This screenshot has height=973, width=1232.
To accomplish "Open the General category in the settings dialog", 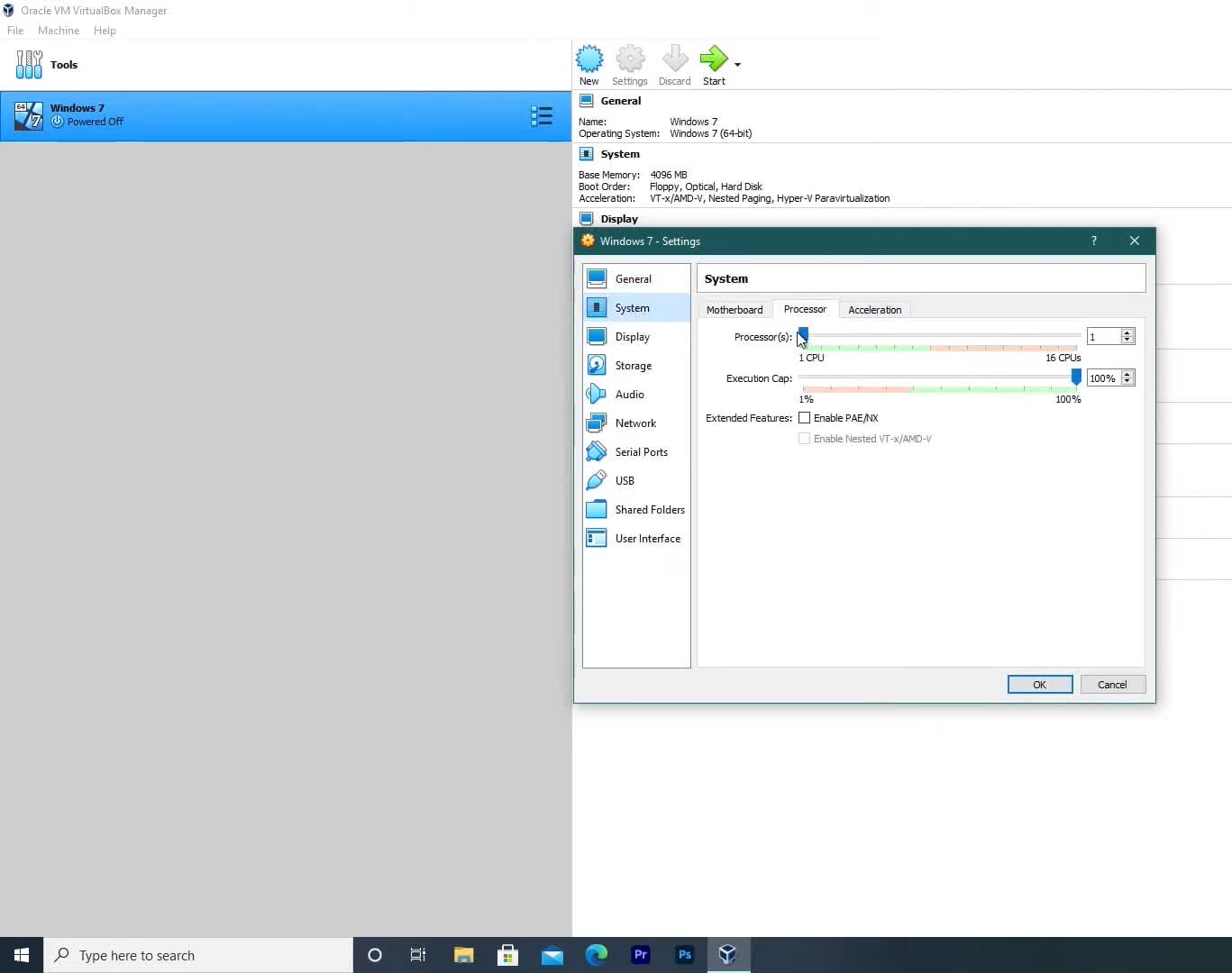I will click(x=636, y=279).
